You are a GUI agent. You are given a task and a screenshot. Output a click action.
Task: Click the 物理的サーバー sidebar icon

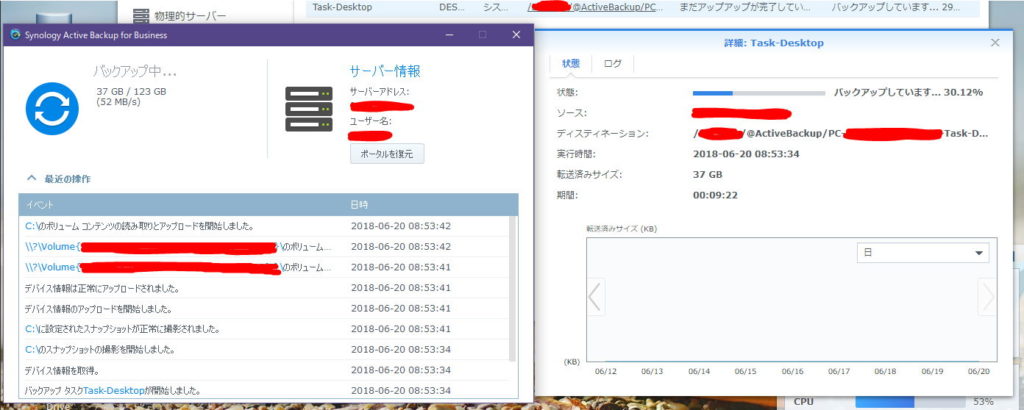pos(140,16)
